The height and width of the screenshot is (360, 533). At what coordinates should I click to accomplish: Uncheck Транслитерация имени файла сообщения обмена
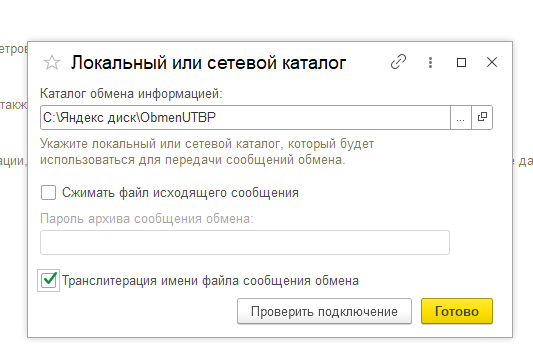click(49, 280)
